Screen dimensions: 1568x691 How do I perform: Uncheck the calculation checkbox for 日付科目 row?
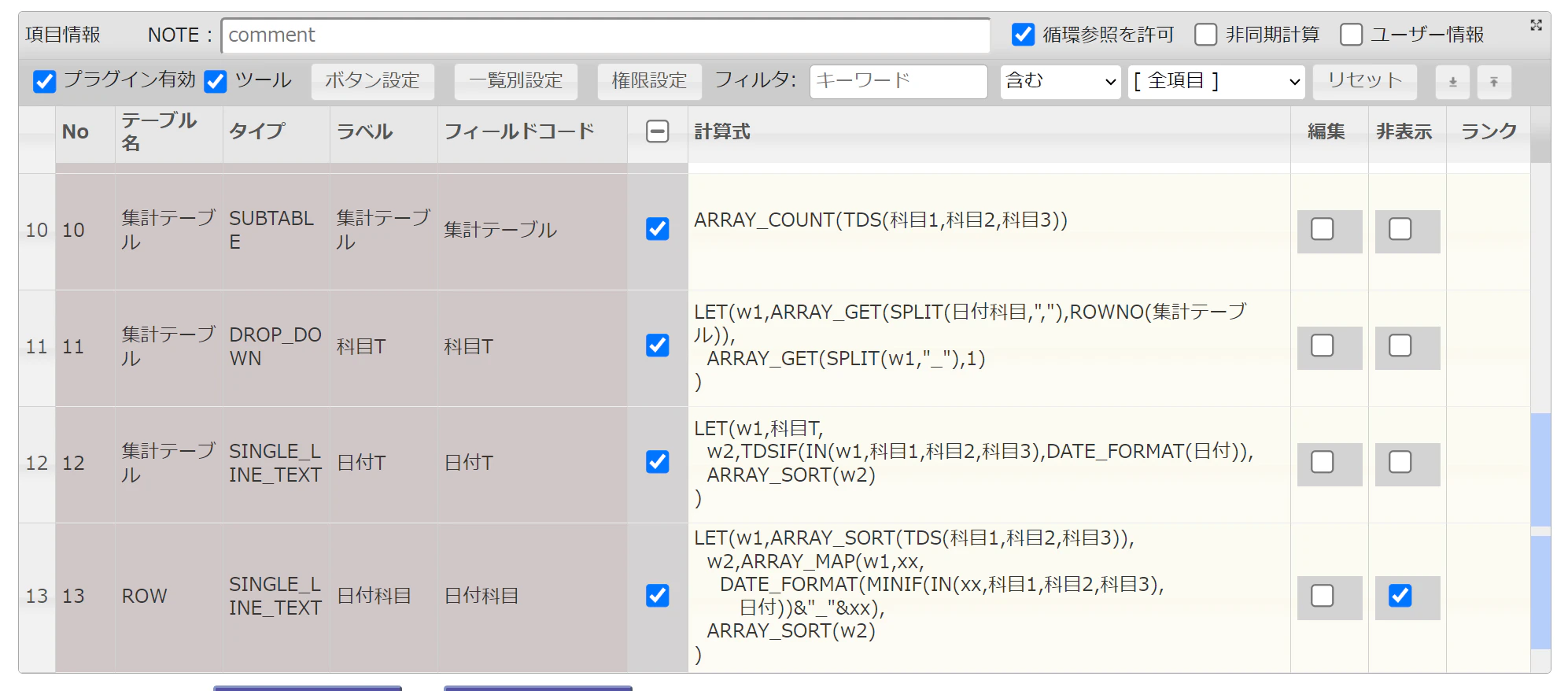657,596
